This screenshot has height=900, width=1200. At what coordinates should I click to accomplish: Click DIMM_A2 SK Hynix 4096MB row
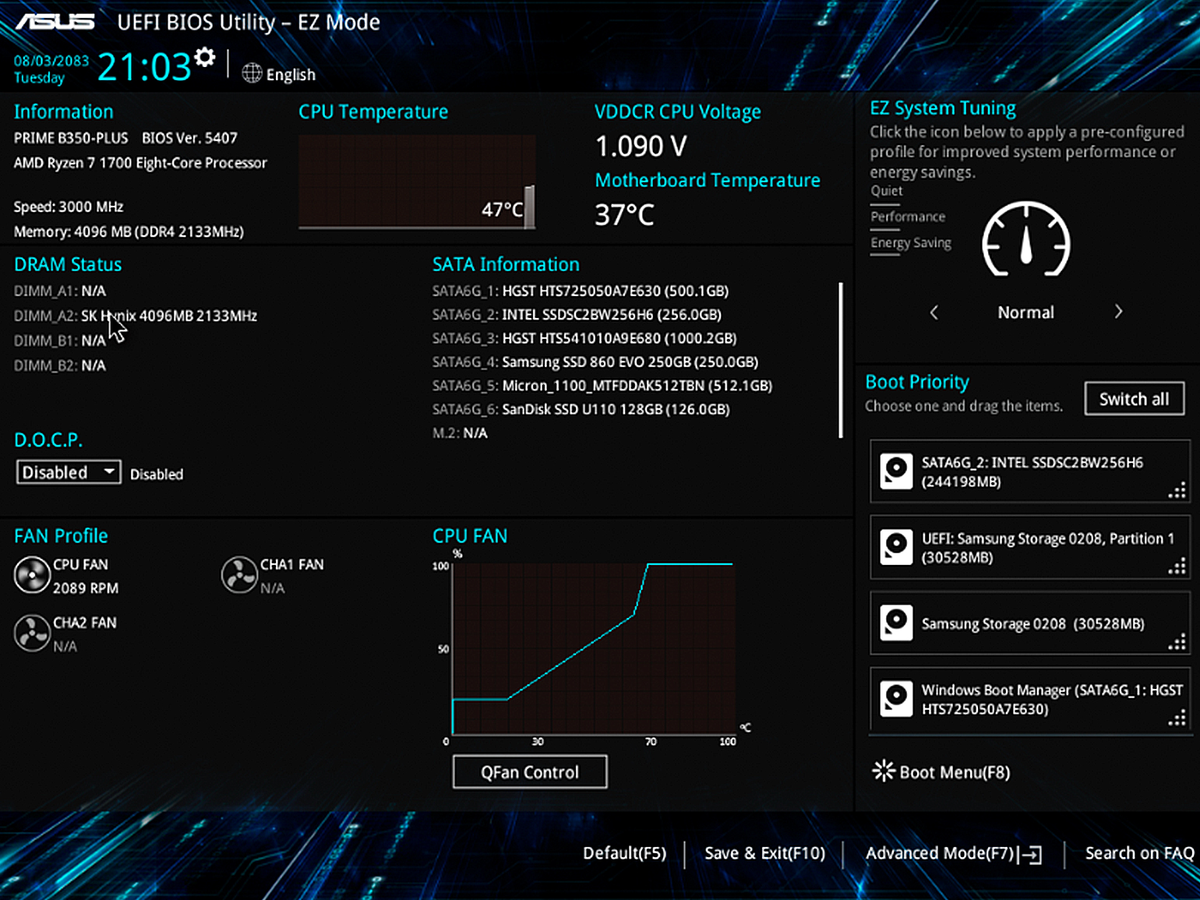(x=135, y=315)
